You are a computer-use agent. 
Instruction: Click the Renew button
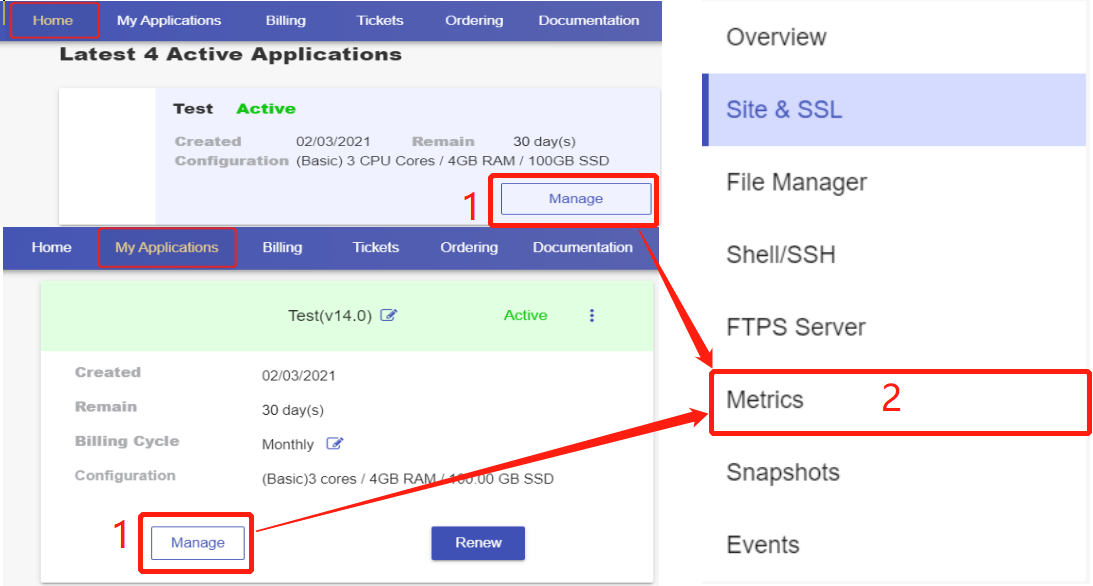coord(478,543)
